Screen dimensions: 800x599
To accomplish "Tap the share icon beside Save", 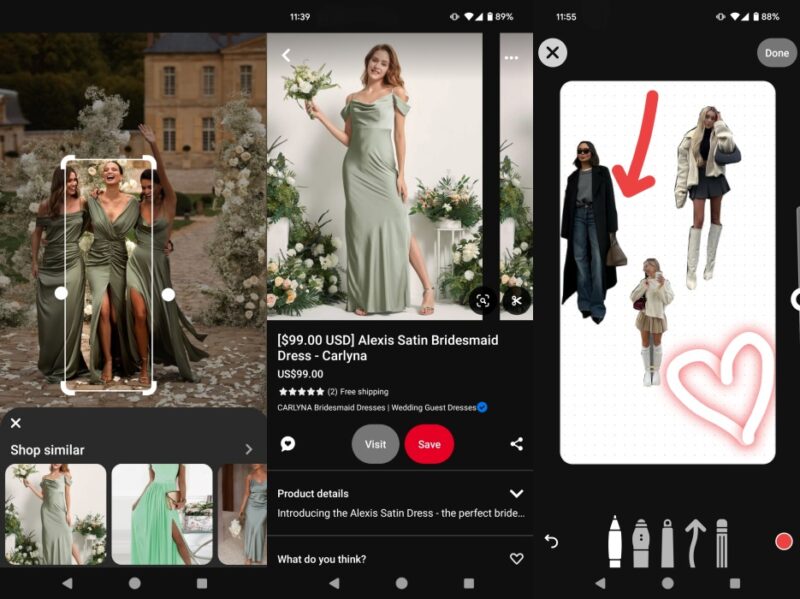I will point(516,444).
